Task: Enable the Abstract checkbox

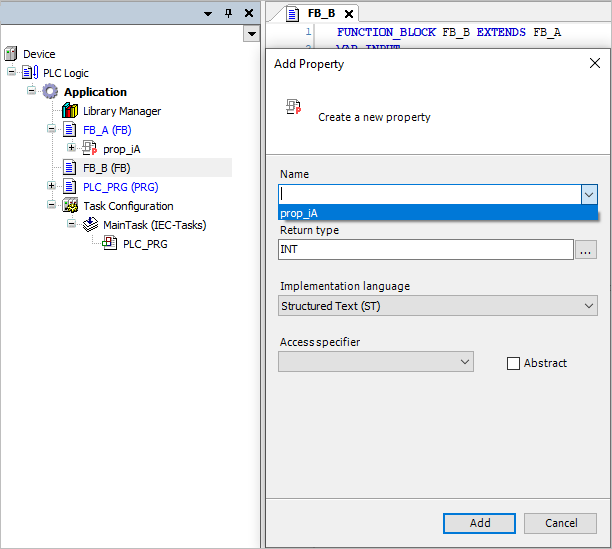Action: (x=514, y=363)
